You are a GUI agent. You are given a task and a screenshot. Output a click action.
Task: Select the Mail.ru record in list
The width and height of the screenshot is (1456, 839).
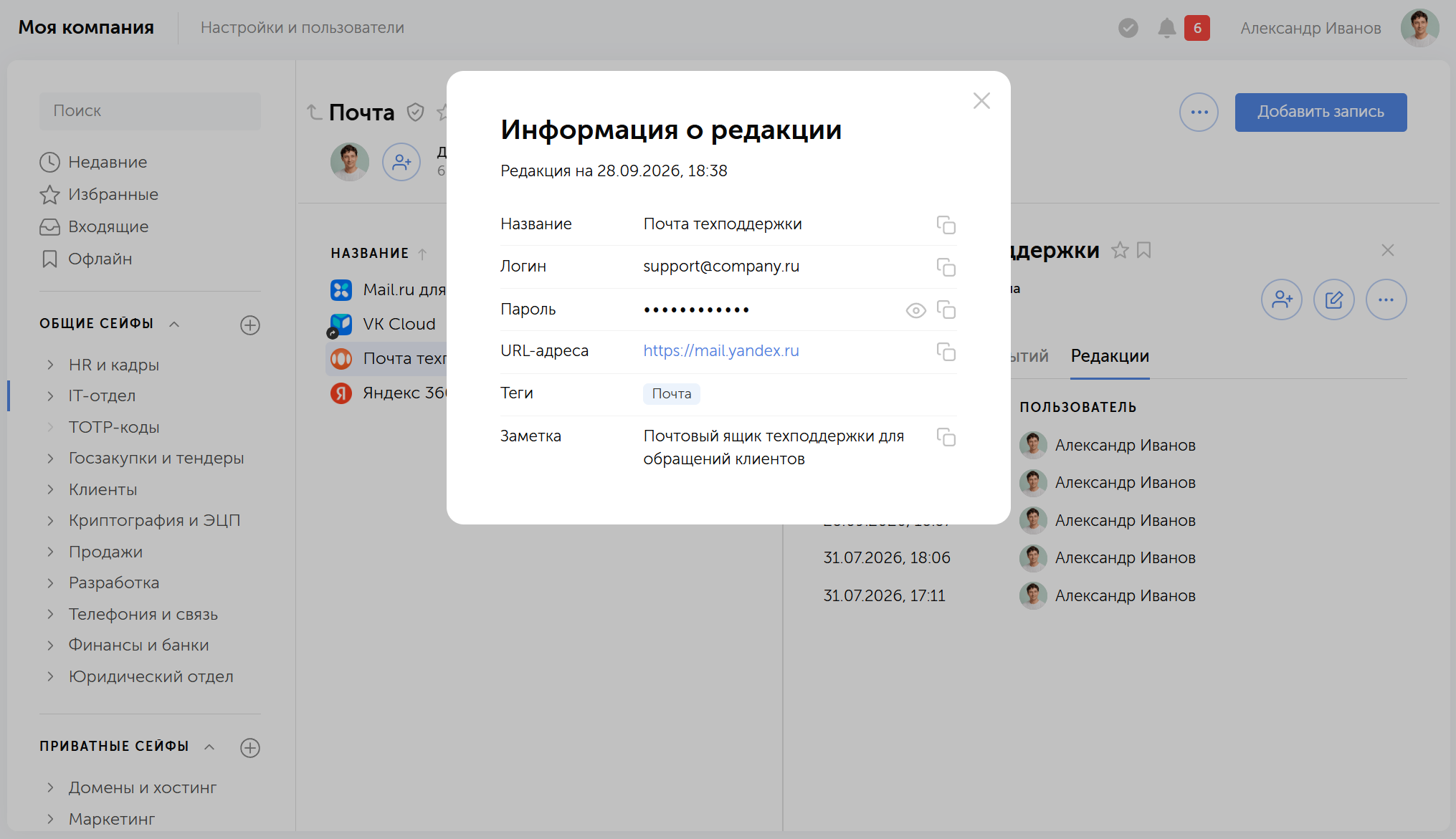point(387,290)
